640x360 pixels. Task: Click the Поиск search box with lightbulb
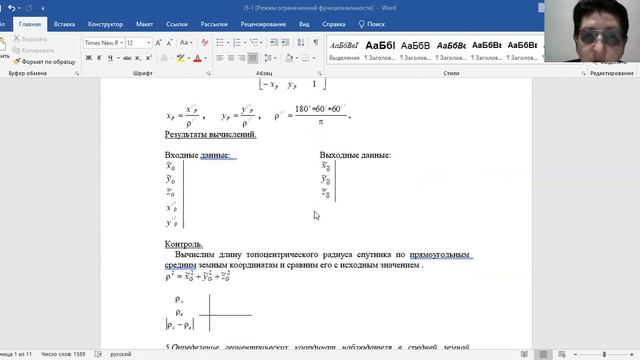point(371,24)
